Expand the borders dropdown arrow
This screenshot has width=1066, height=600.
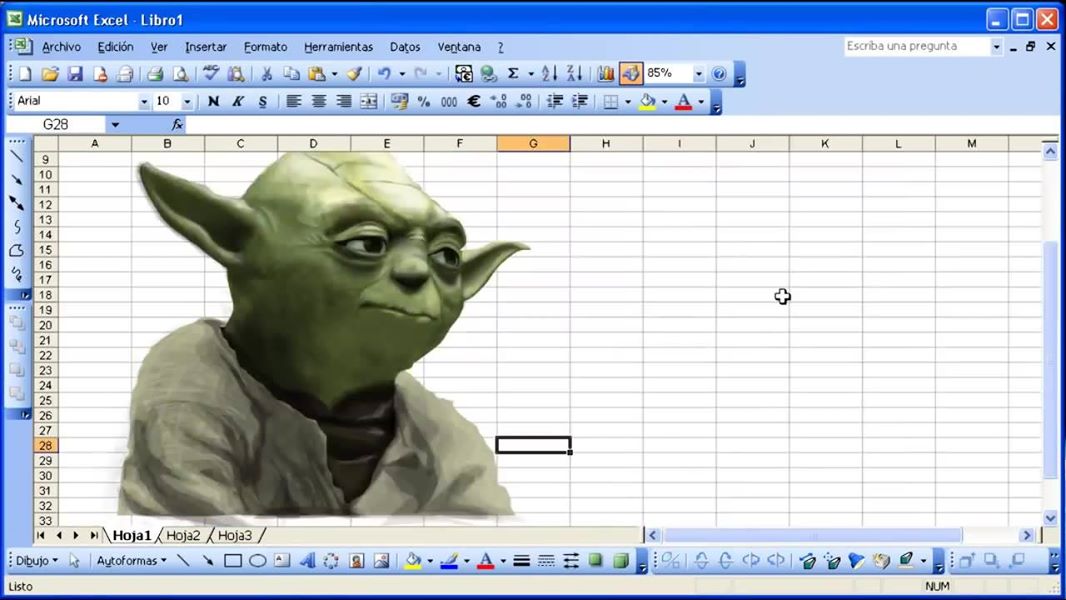click(627, 102)
